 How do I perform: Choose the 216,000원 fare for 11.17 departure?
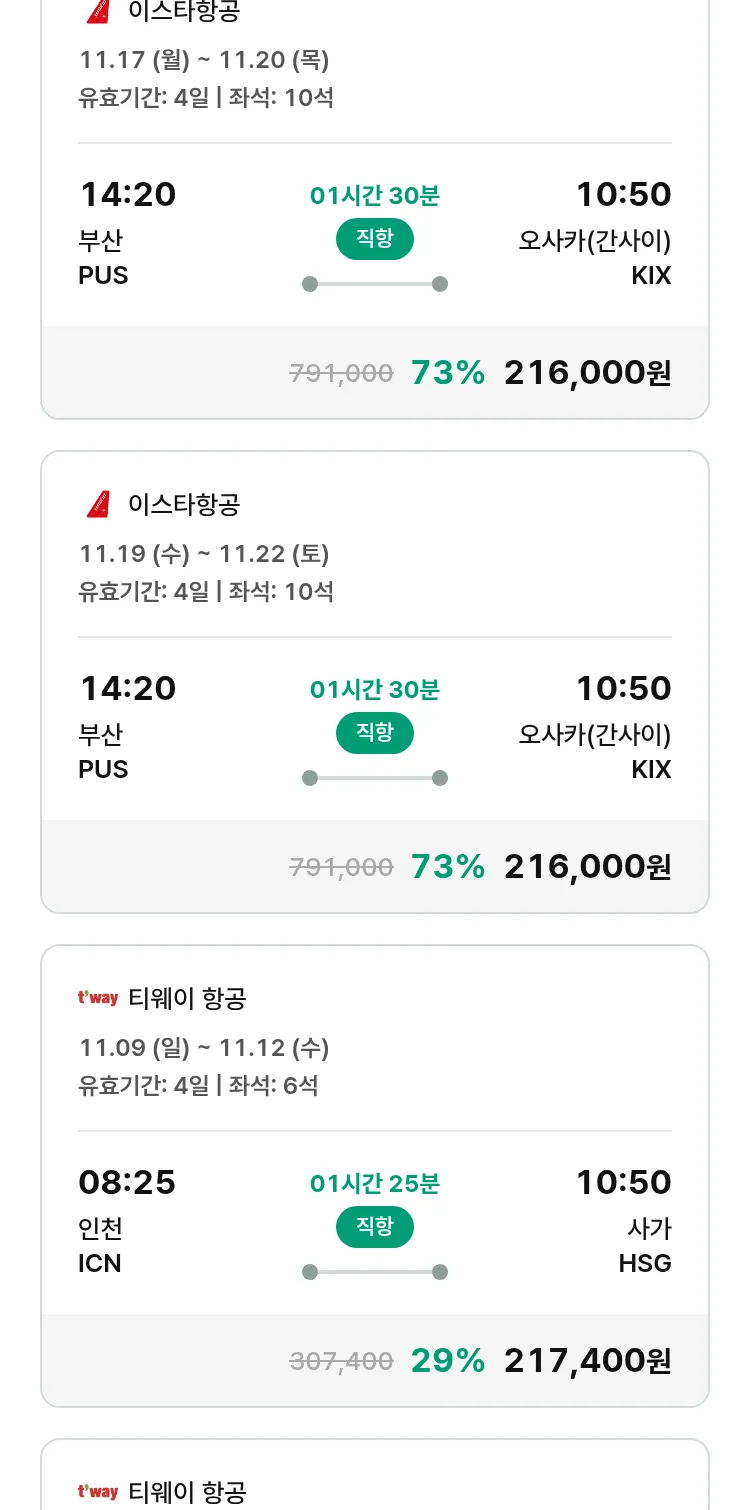(587, 373)
